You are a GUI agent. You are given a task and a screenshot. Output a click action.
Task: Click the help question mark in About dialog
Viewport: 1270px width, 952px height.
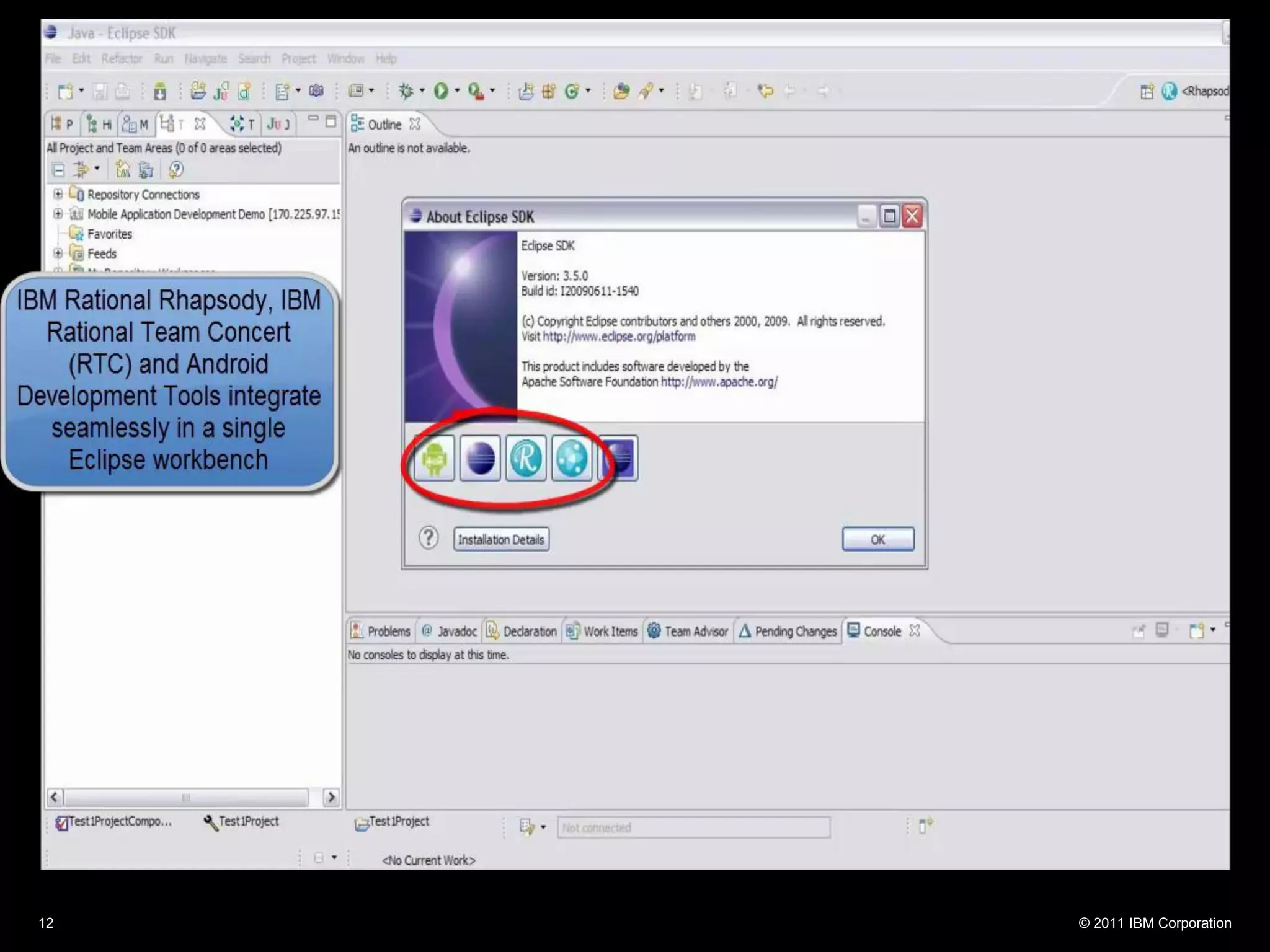pyautogui.click(x=428, y=538)
